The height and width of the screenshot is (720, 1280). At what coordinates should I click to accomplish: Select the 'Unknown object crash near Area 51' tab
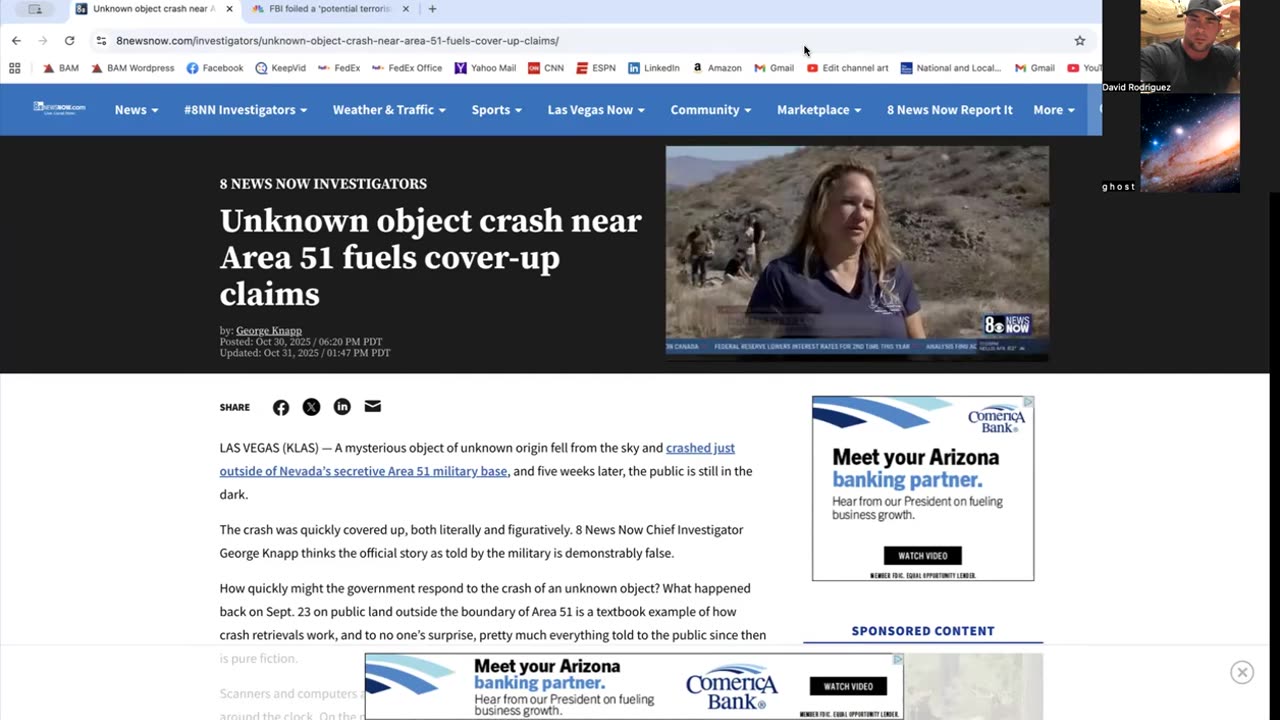tap(155, 9)
